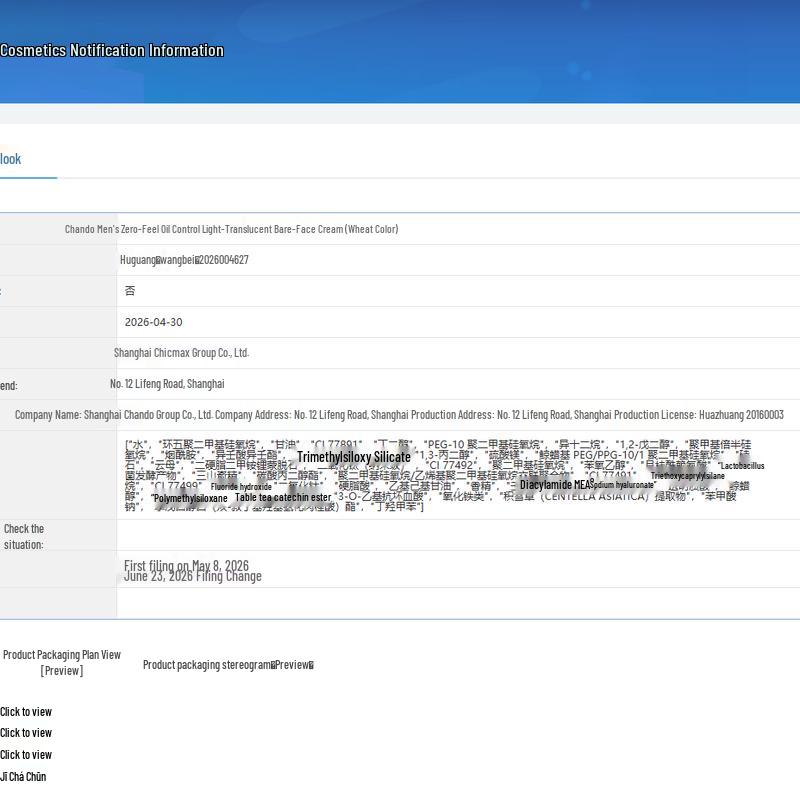The image size is (800, 800).
Task: Click "Fluoride hydroxide" in the ingredients
Action: 241,487
